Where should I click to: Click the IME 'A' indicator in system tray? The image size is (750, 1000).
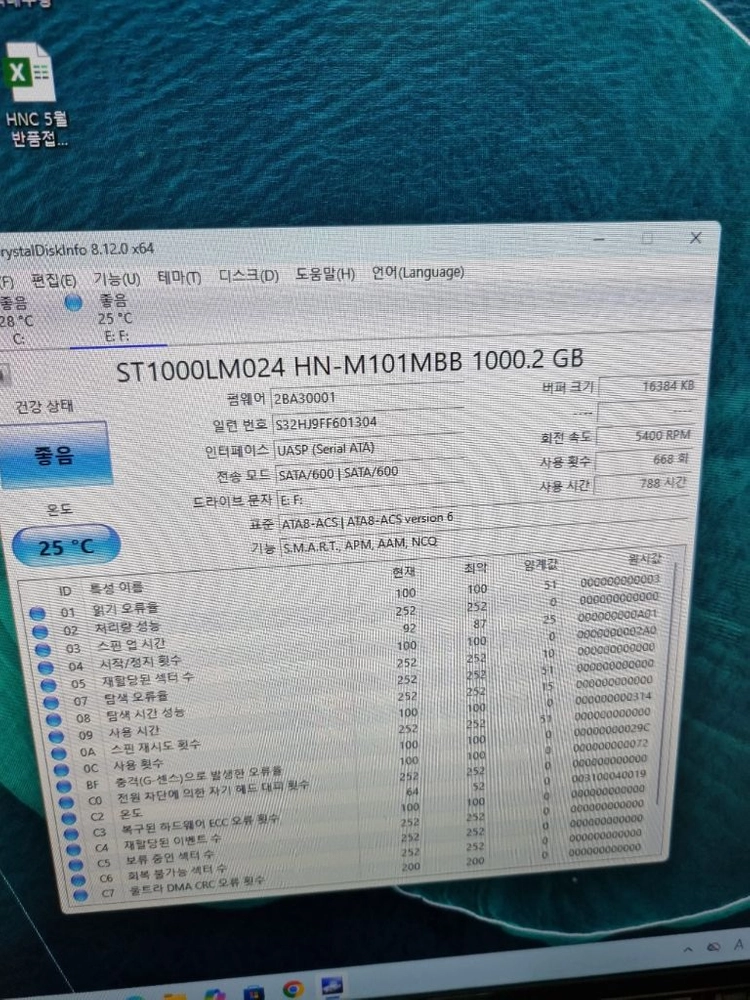click(739, 945)
